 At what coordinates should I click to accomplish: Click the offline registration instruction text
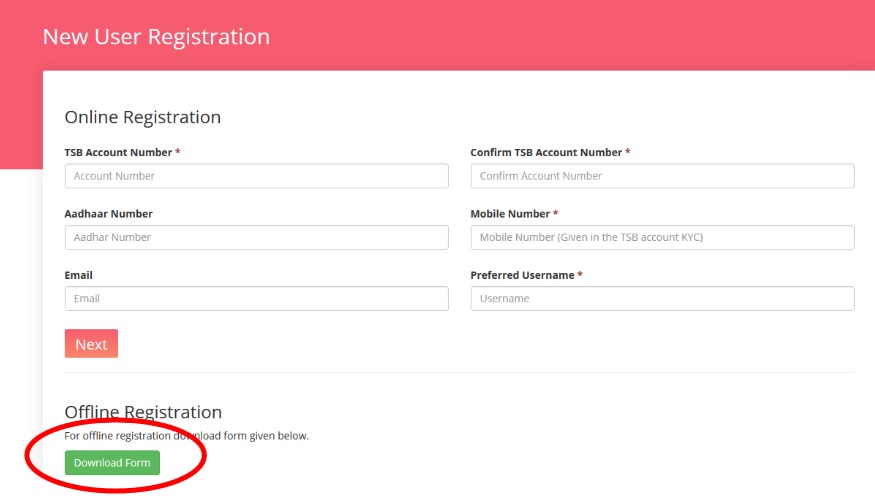click(187, 436)
